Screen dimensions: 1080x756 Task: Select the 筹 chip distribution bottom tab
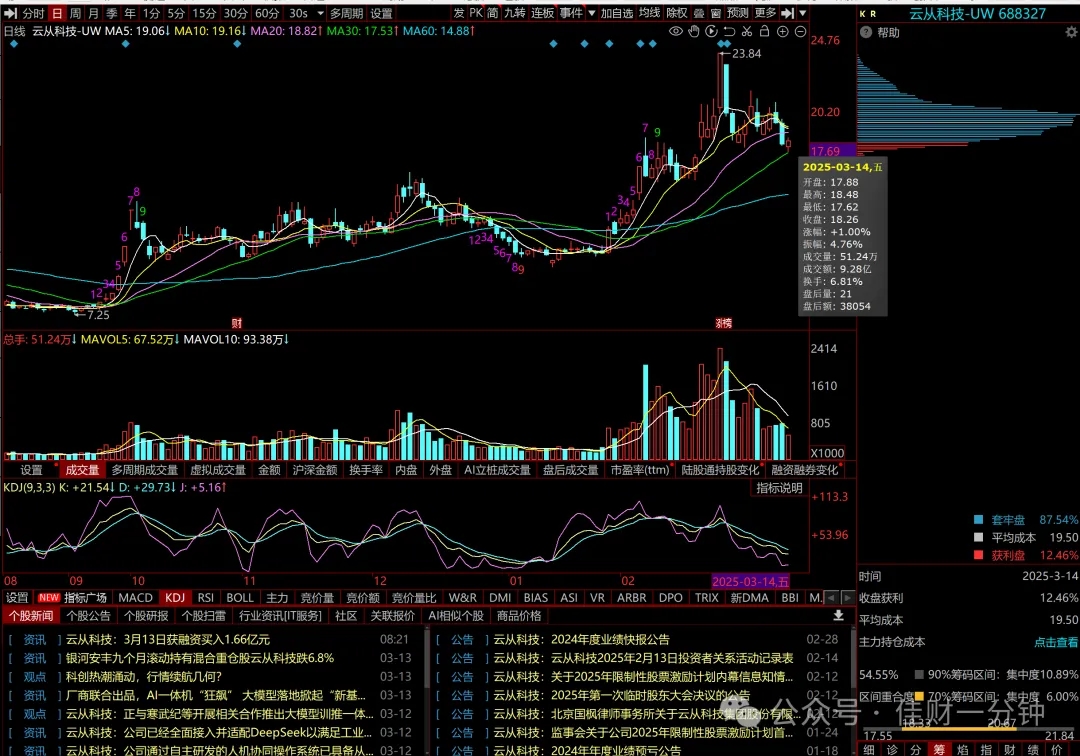coord(939,750)
